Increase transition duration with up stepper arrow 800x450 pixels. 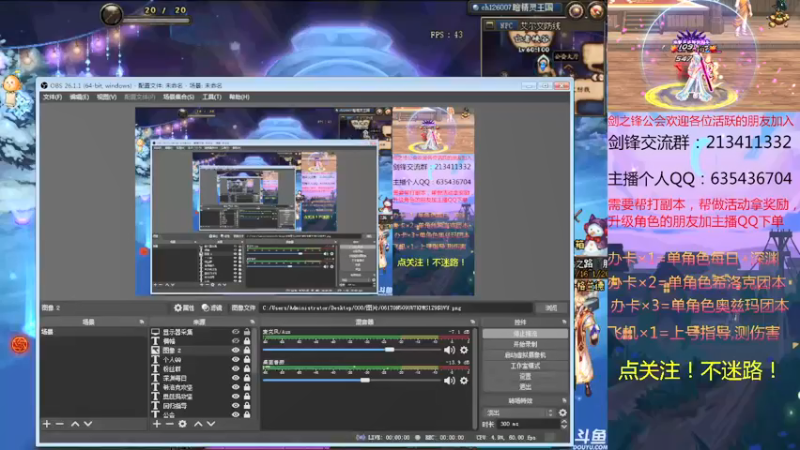tap(564, 421)
